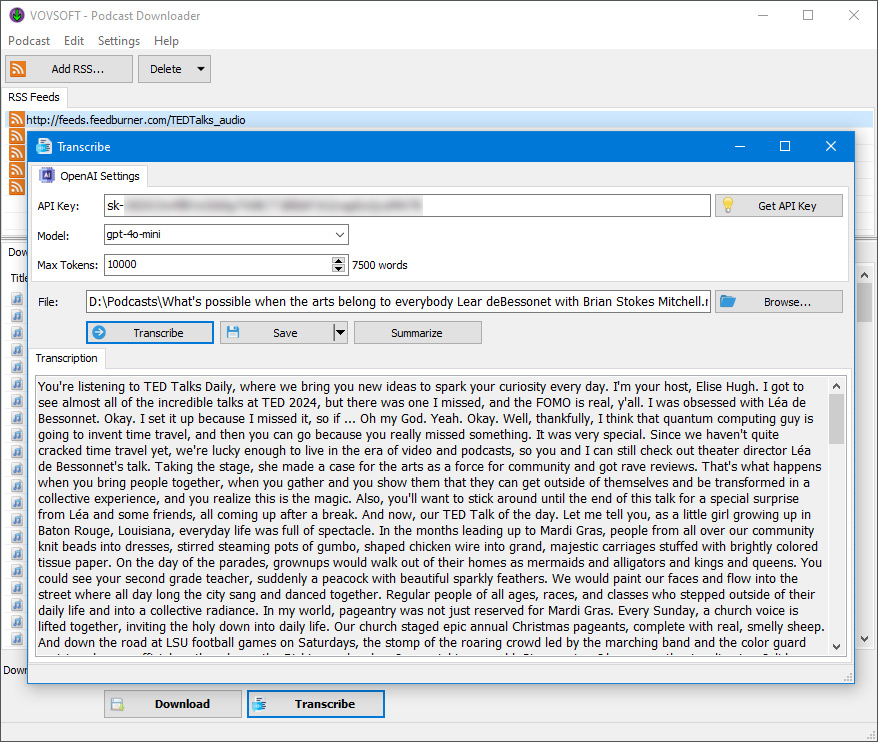This screenshot has height=742, width=878.
Task: Increase Max Tokens with the up spinner
Action: tap(338, 260)
